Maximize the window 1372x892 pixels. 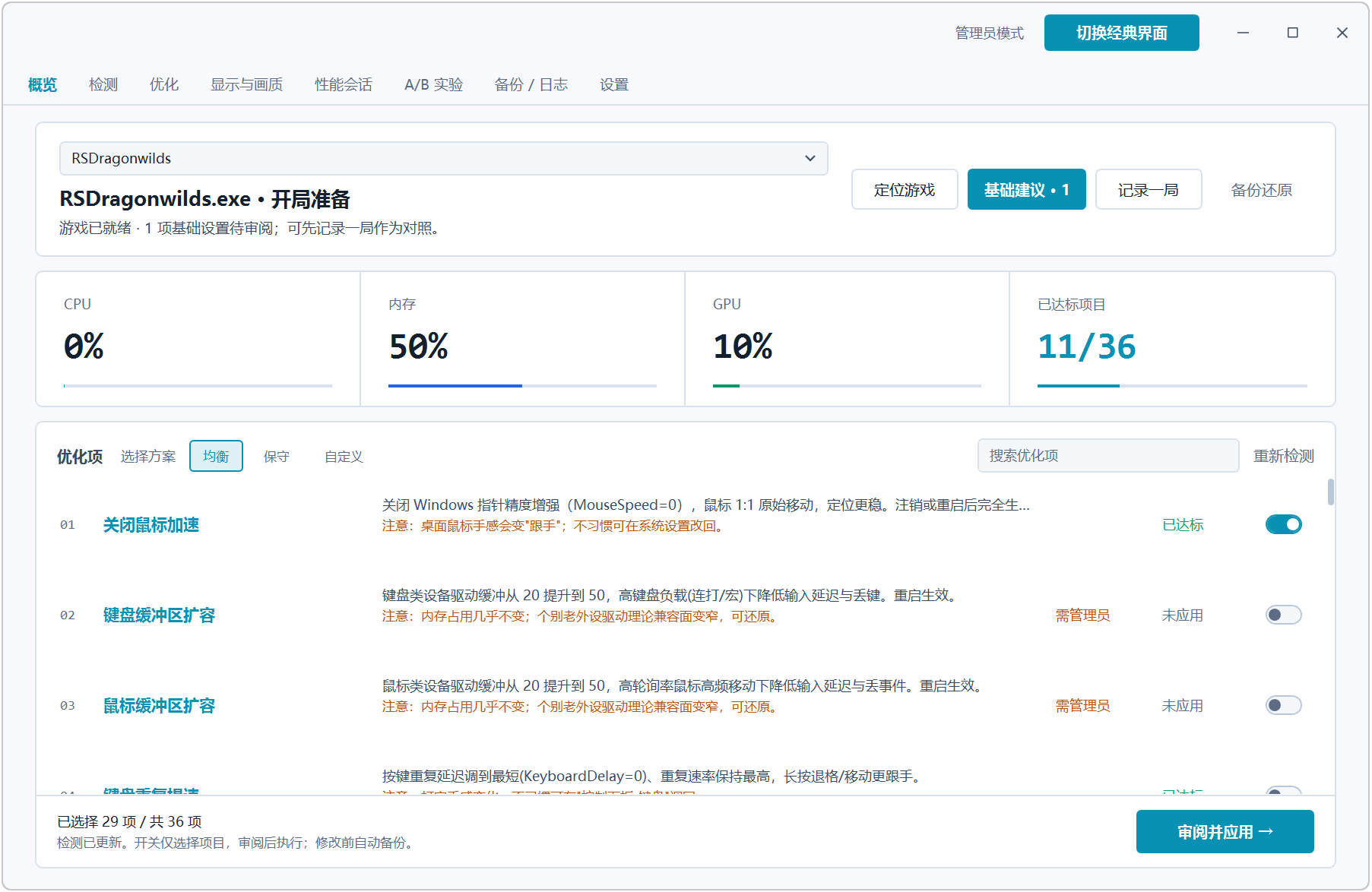coord(1292,33)
